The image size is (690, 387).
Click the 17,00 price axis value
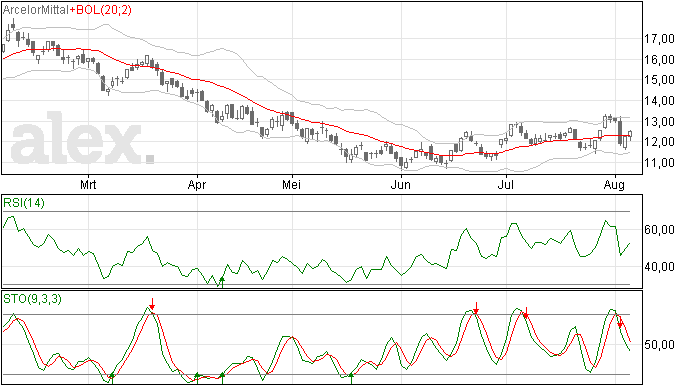[660, 39]
